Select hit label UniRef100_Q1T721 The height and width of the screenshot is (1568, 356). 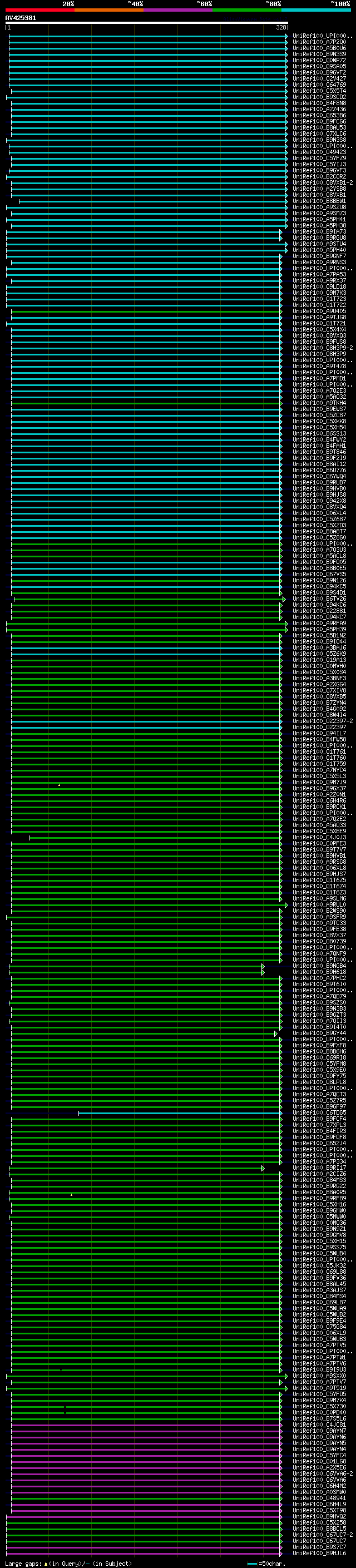coord(319,323)
